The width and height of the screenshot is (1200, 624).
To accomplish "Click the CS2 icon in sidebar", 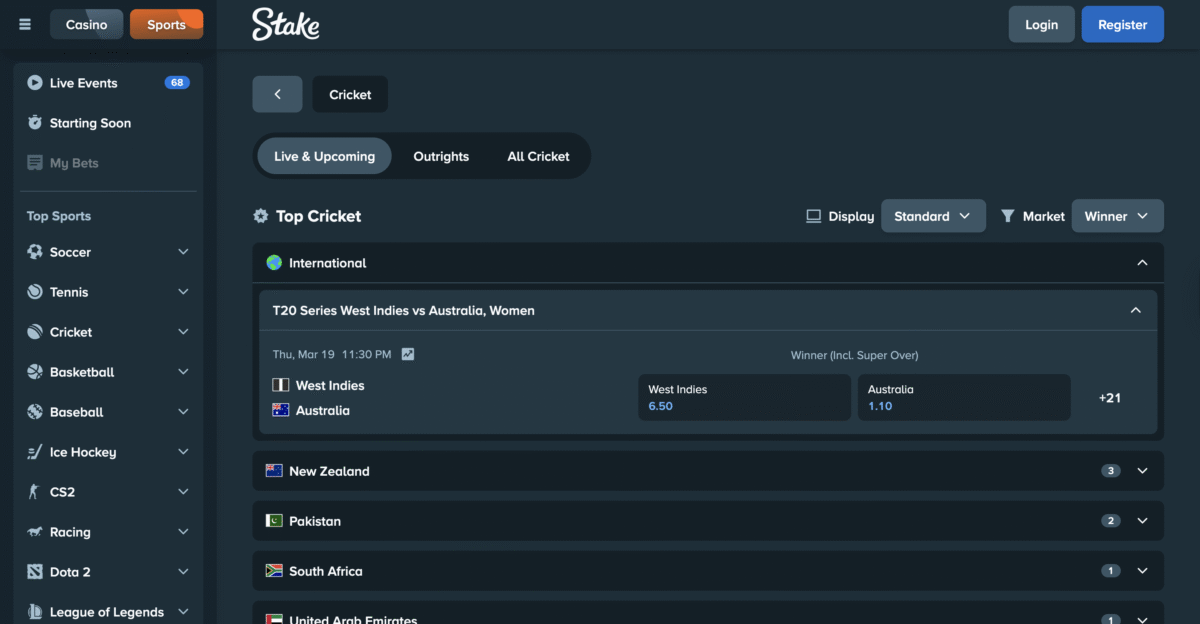I will [35, 492].
